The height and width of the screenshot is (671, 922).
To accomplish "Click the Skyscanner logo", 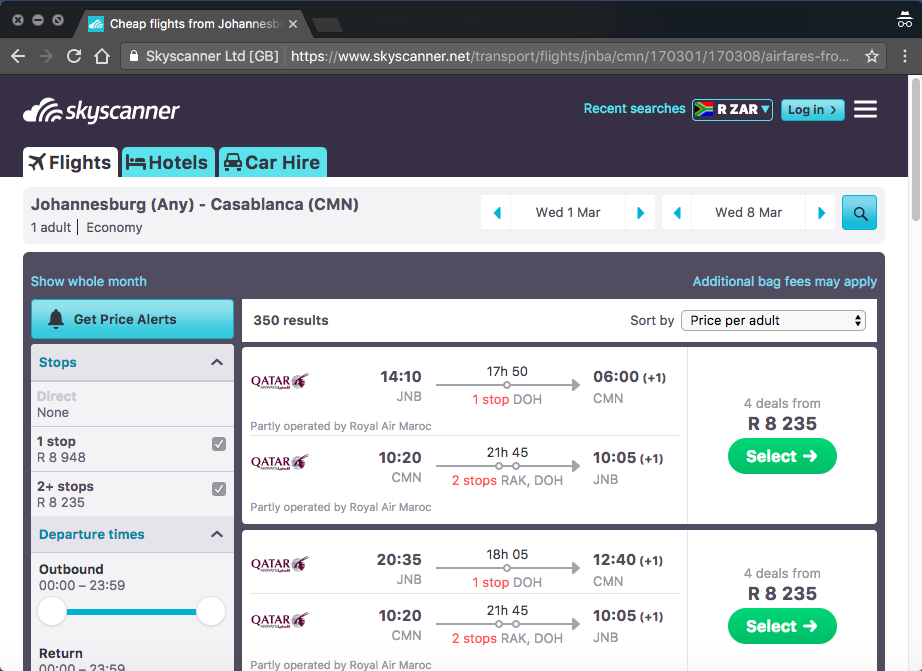I will pos(101,111).
